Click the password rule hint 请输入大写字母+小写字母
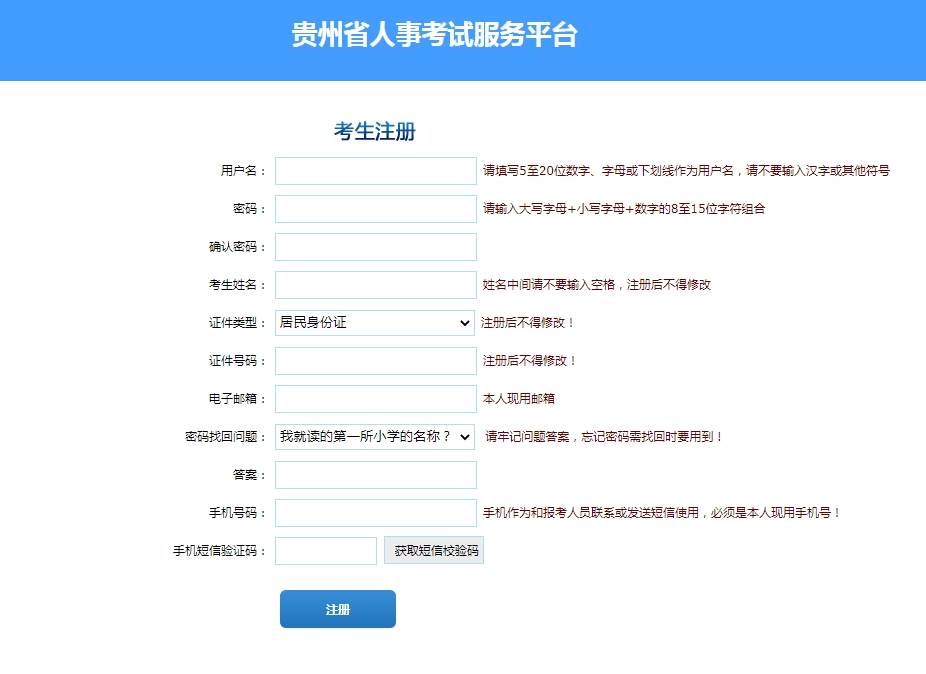926x674 pixels. tap(624, 209)
